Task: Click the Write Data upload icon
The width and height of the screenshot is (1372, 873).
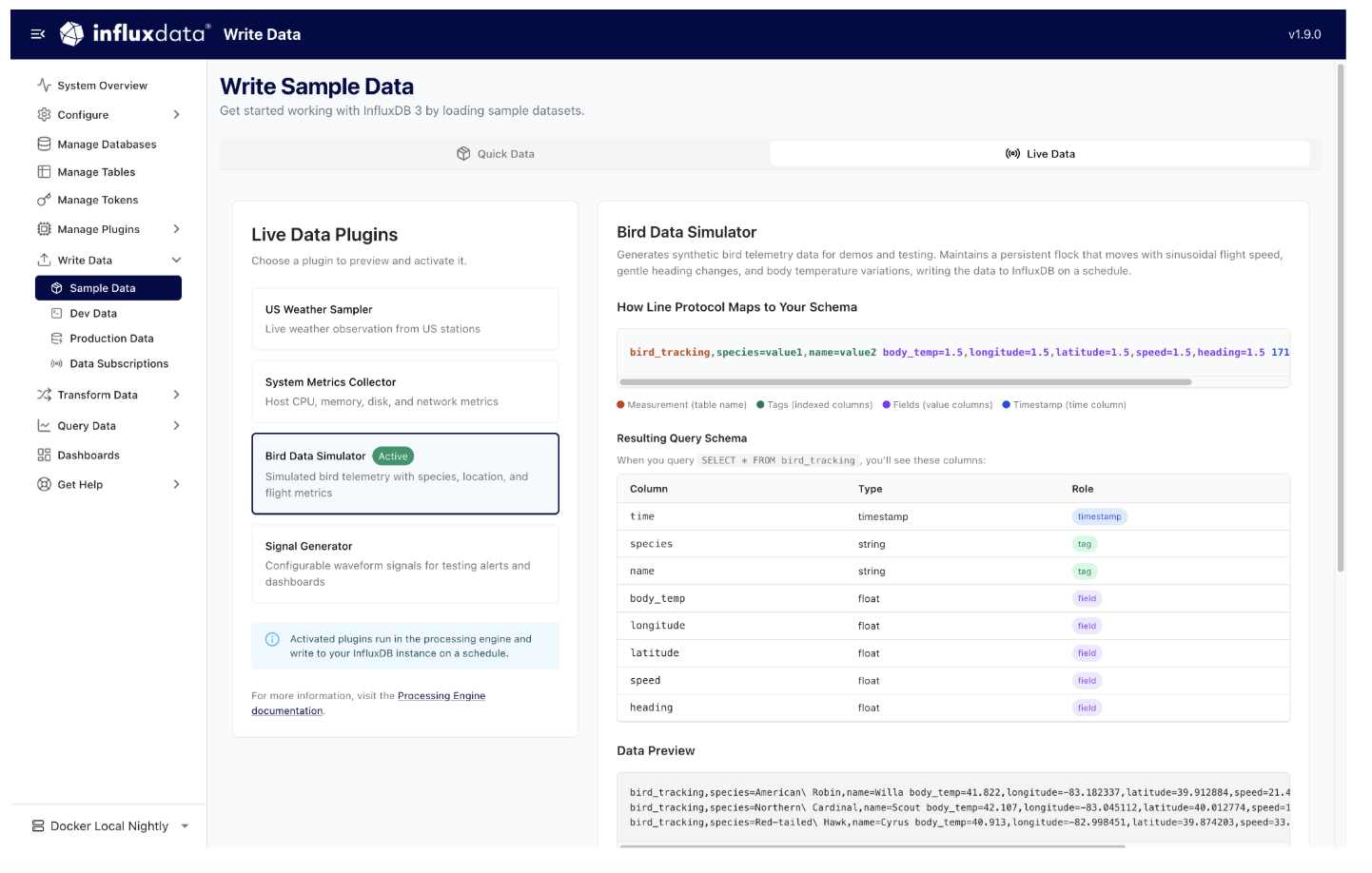Action: [x=44, y=260]
